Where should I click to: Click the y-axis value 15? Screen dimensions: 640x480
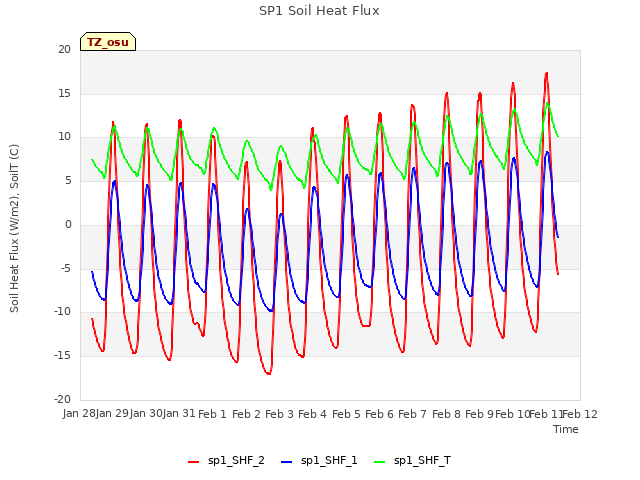64,93
